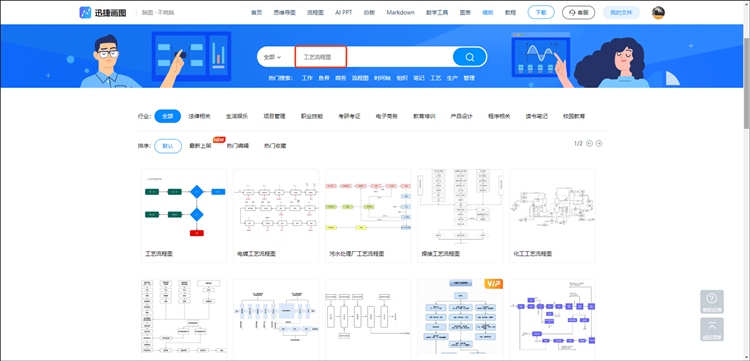Open Markdown in the top navigation
The width and height of the screenshot is (750, 361).
pyautogui.click(x=400, y=12)
